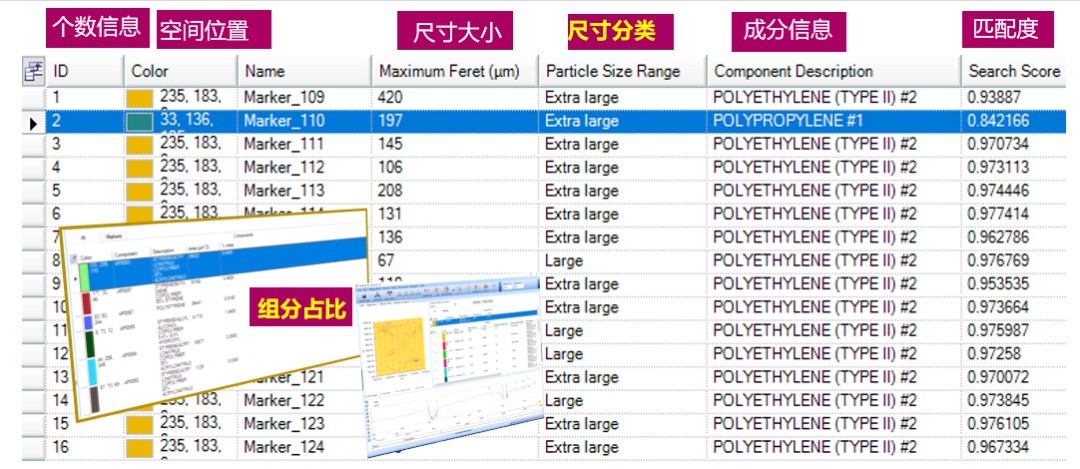Click the Maximum Feret value 145
The width and height of the screenshot is (1080, 469).
[390, 145]
